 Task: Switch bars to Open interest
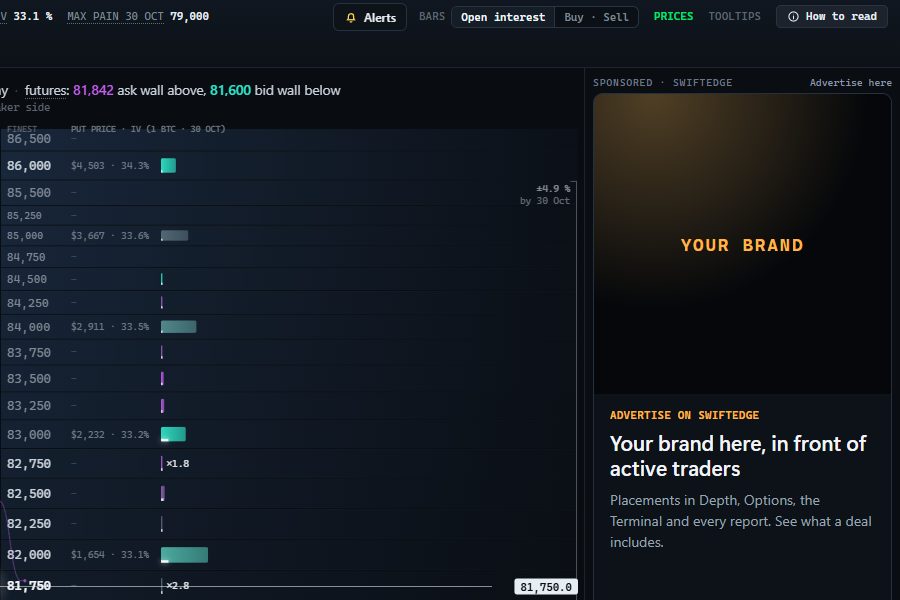[x=503, y=17]
